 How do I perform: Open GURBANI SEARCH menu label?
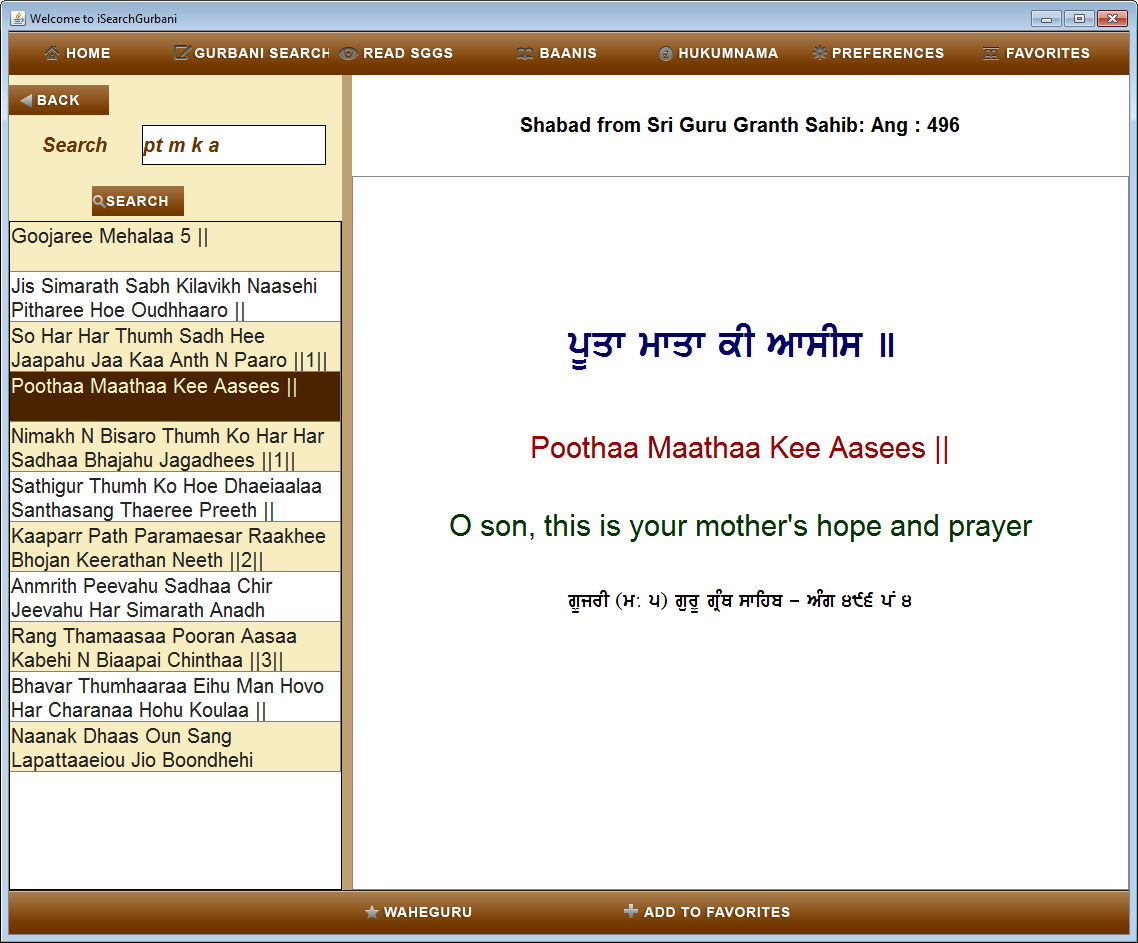click(262, 53)
